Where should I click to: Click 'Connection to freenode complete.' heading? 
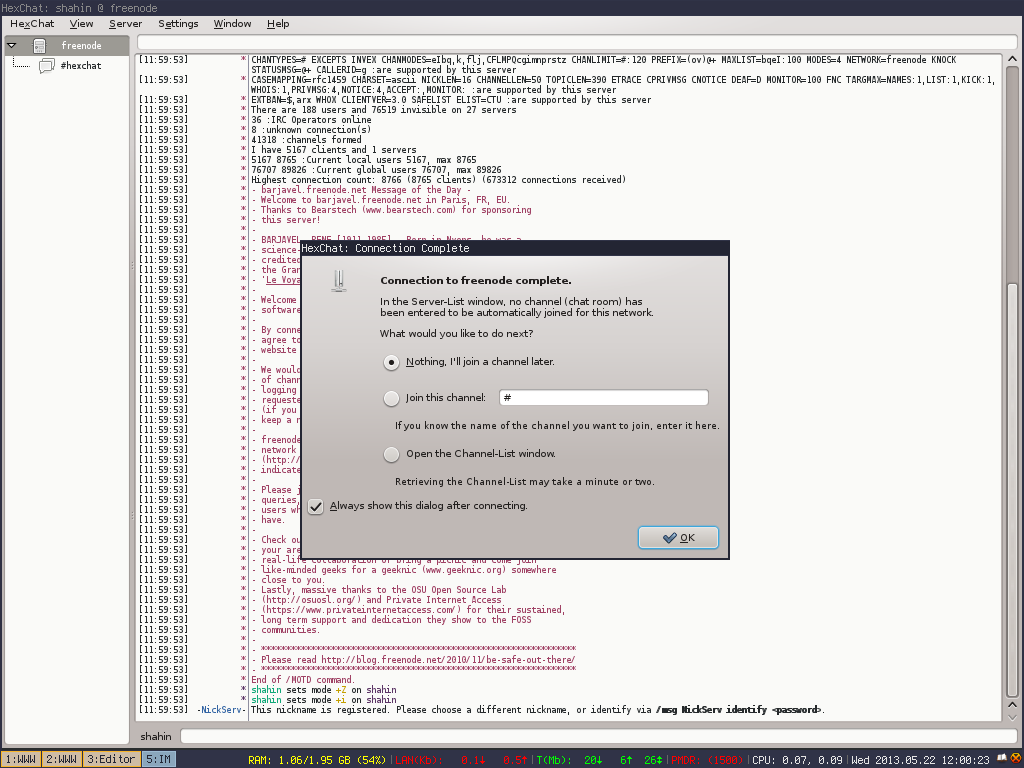pos(475,281)
